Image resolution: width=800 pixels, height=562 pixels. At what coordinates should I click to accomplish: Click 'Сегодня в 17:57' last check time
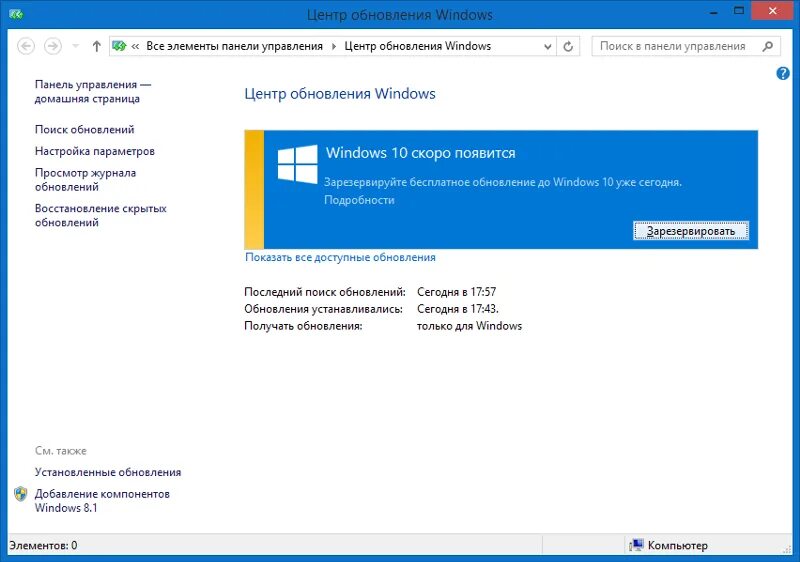click(457, 292)
